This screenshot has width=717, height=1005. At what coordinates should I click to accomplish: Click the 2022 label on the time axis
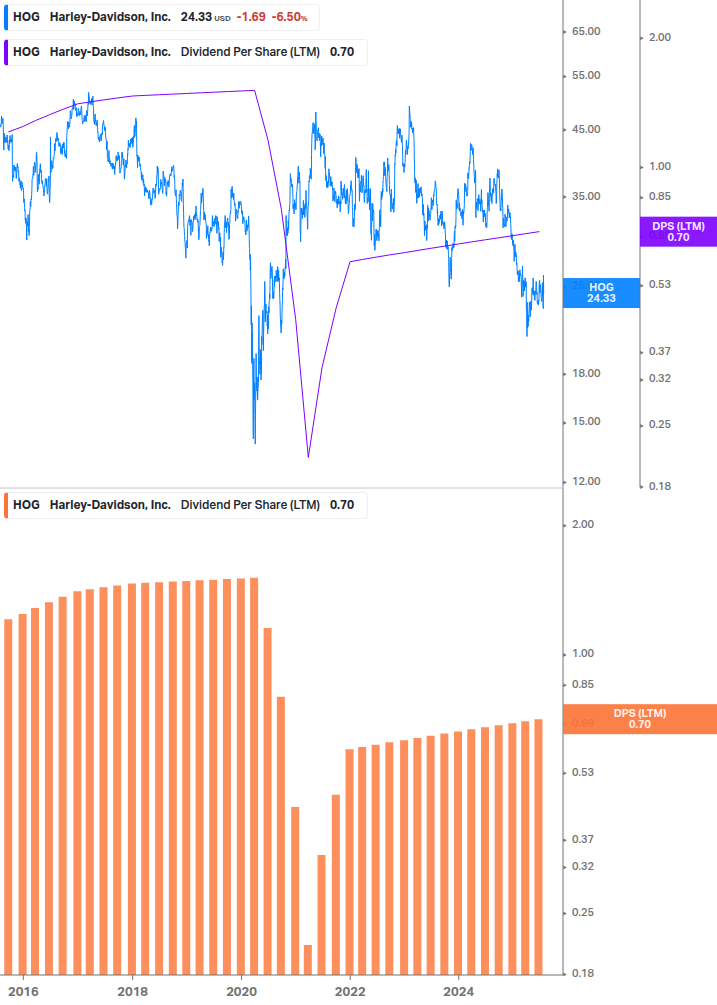350,992
